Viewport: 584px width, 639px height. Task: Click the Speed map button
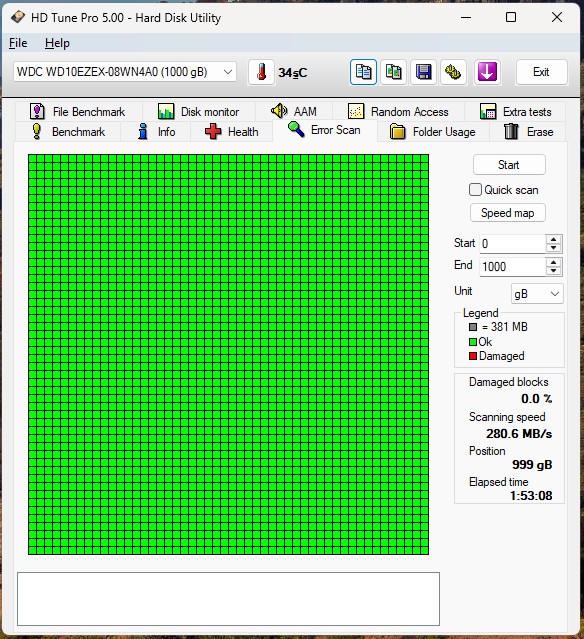click(x=508, y=213)
